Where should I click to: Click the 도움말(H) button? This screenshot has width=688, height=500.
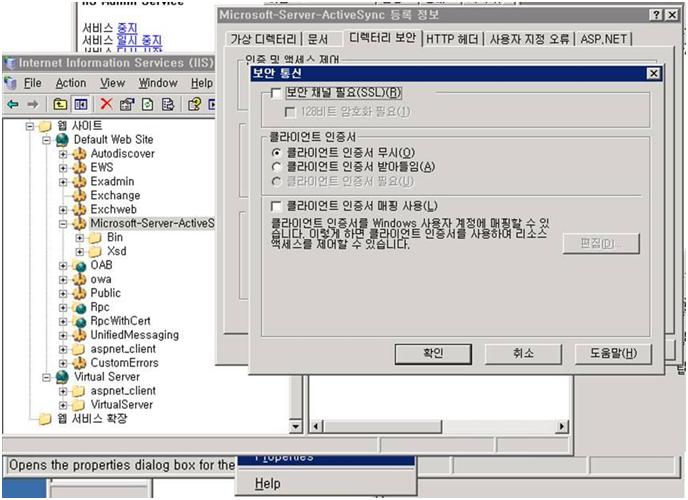point(613,354)
